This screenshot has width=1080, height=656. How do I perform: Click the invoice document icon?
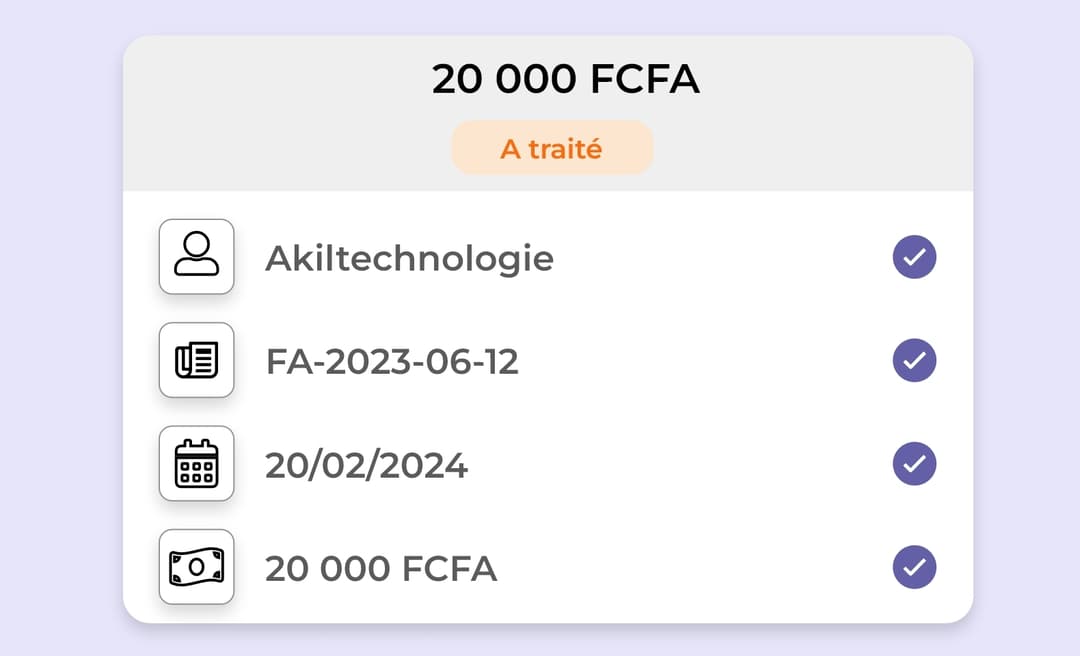click(x=196, y=360)
